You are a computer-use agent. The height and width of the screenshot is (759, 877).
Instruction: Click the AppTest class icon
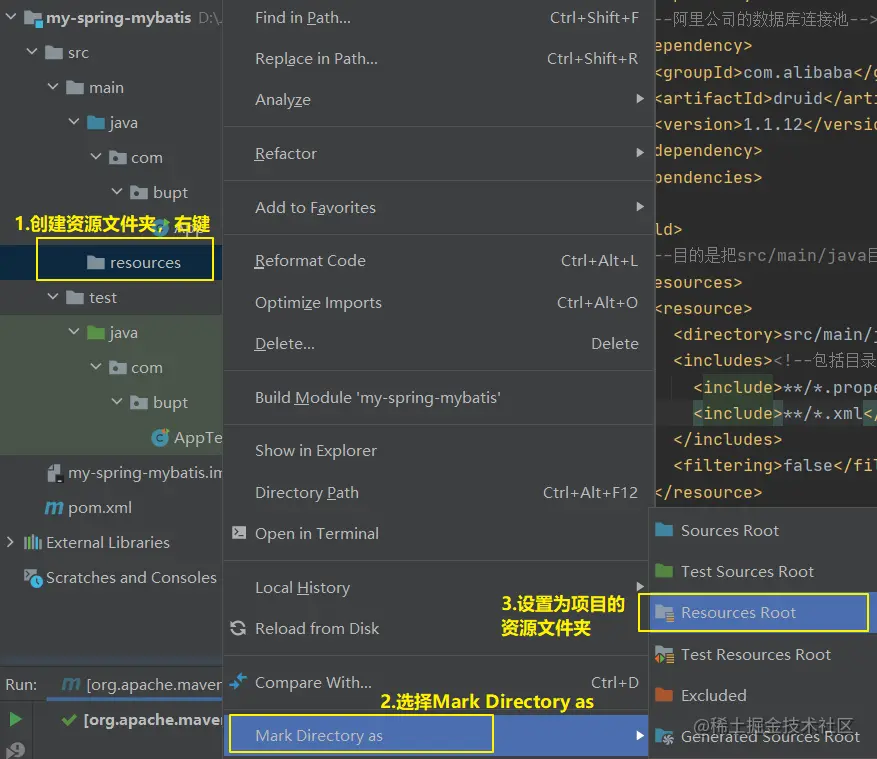160,437
